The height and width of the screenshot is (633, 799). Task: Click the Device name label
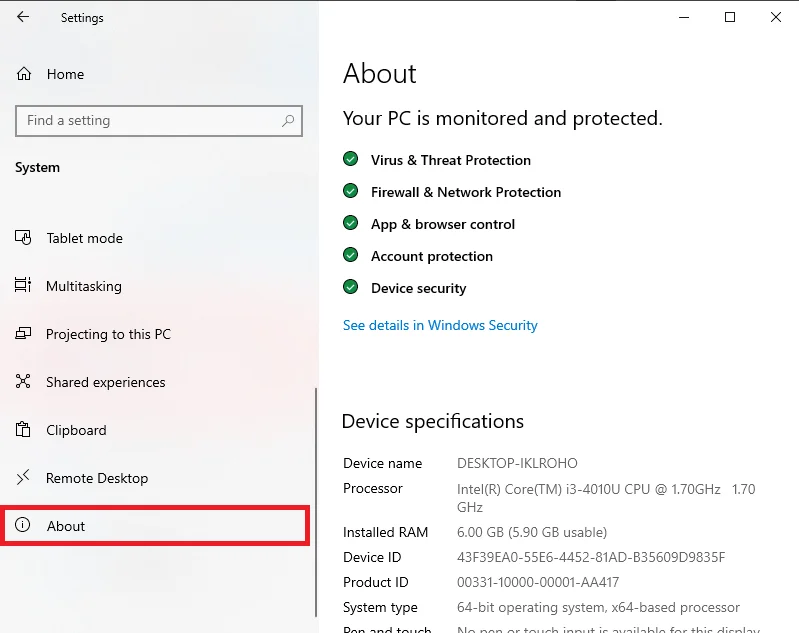point(383,463)
